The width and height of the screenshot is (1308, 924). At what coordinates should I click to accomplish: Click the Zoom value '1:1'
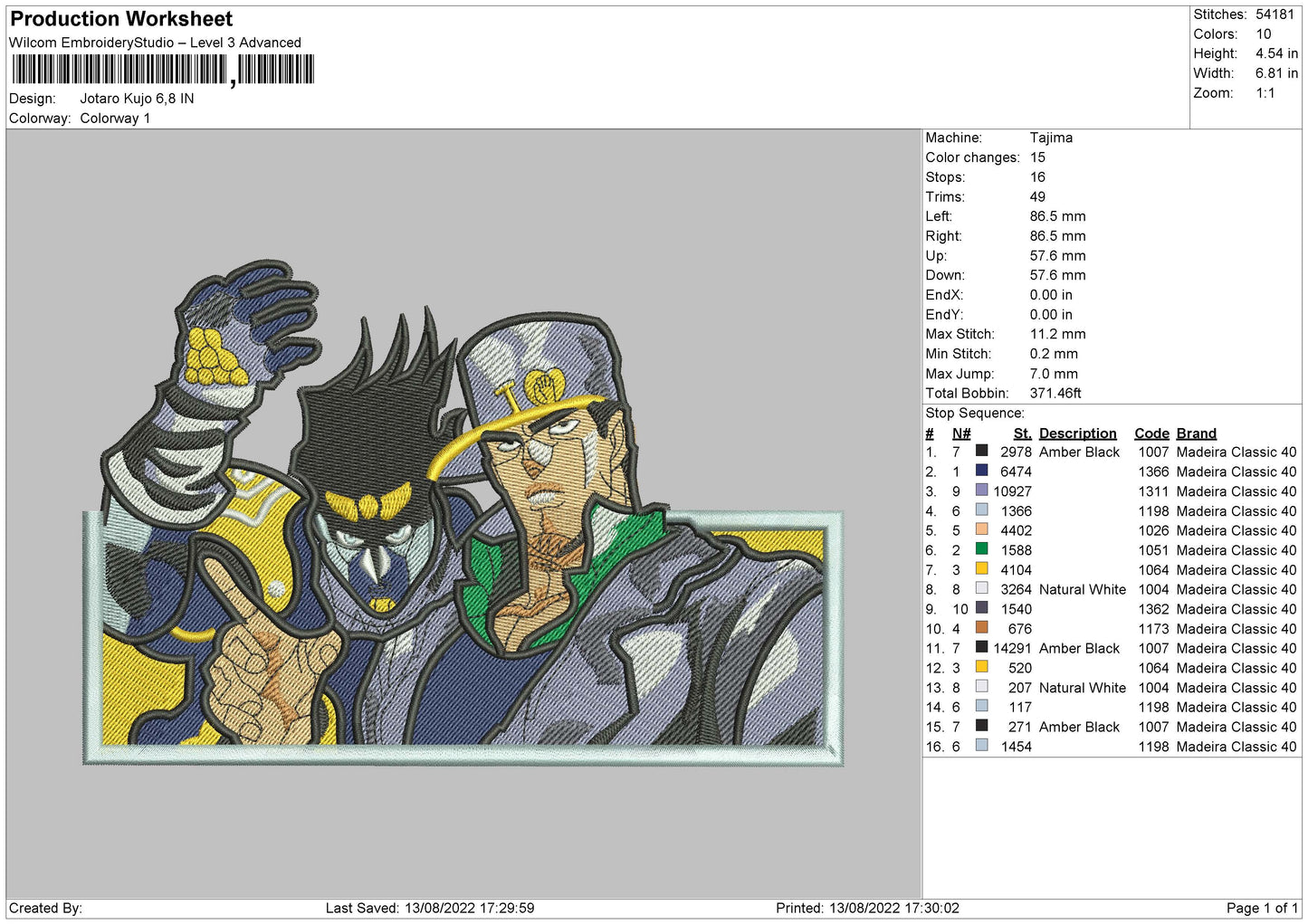tap(1265, 93)
